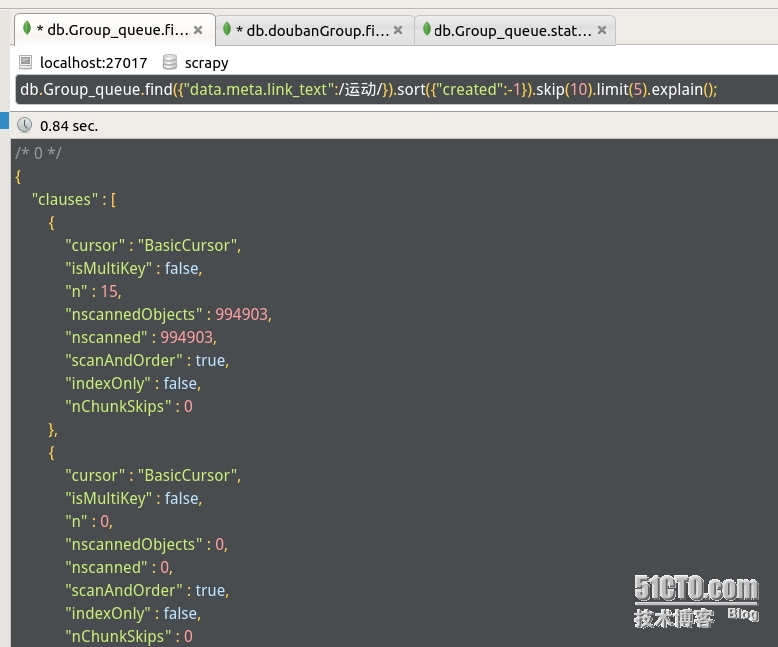The height and width of the screenshot is (647, 778).
Task: Click the leaf icon on doubanGroup tab
Action: point(227,29)
